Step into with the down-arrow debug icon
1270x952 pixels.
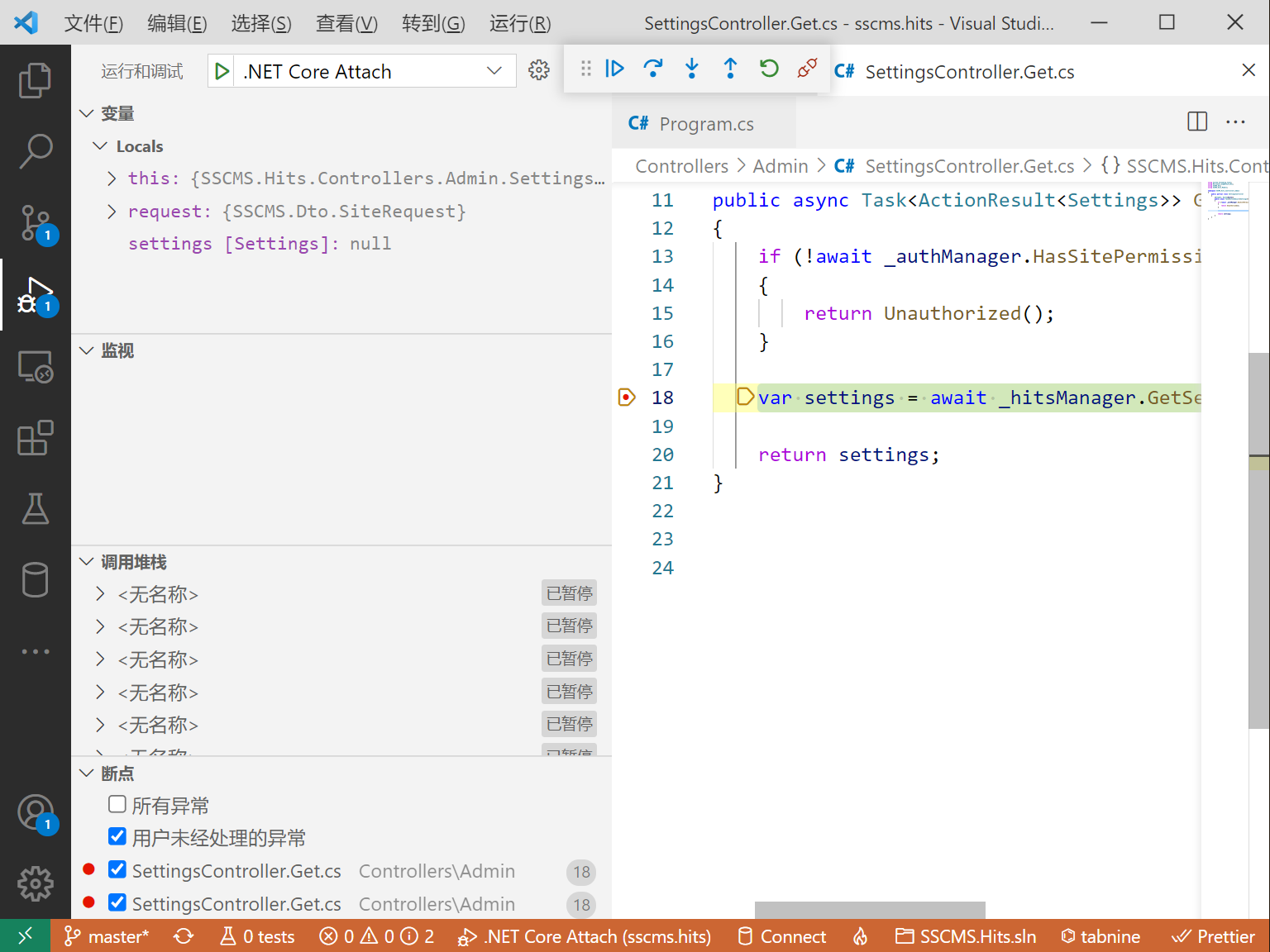click(692, 69)
